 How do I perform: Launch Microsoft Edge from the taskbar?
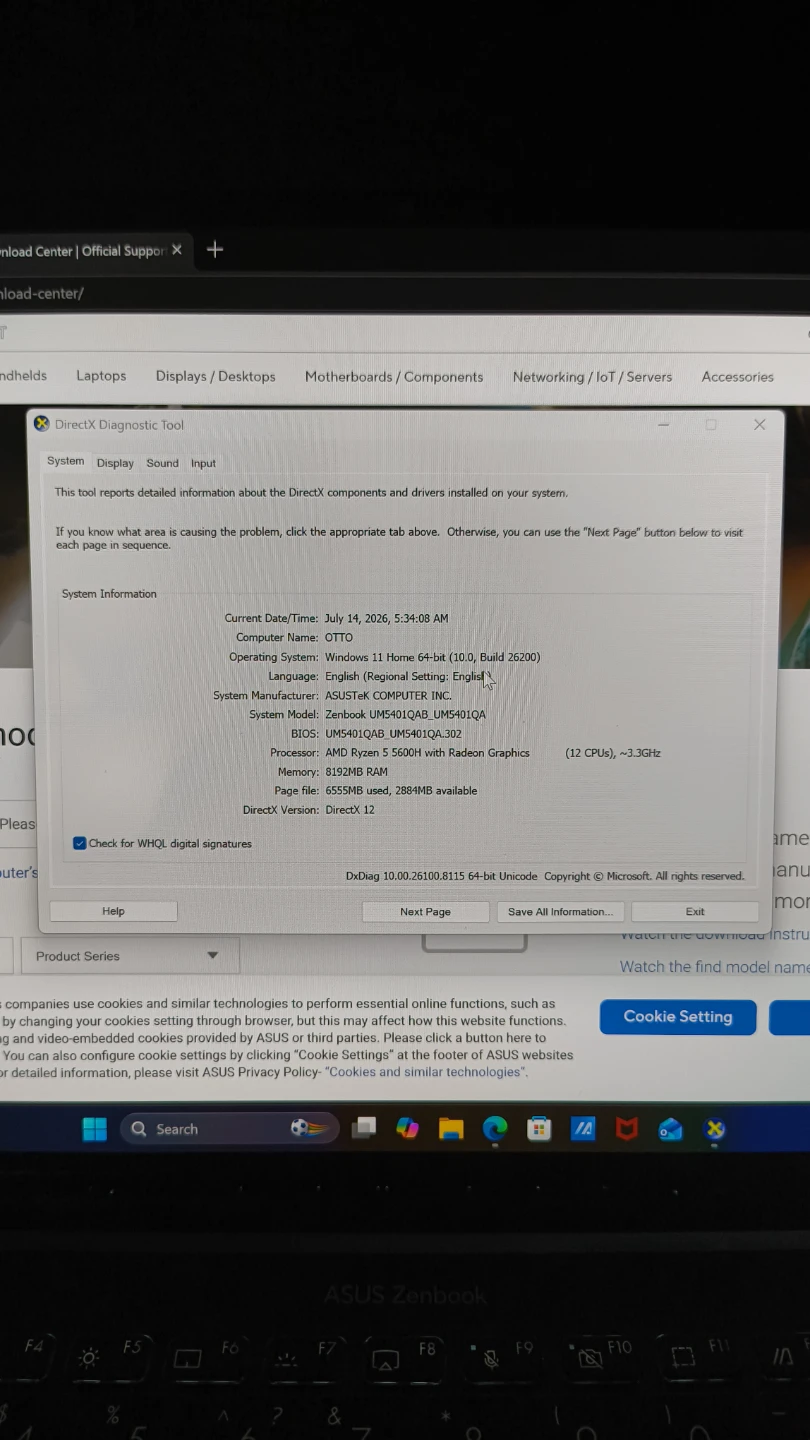495,1129
